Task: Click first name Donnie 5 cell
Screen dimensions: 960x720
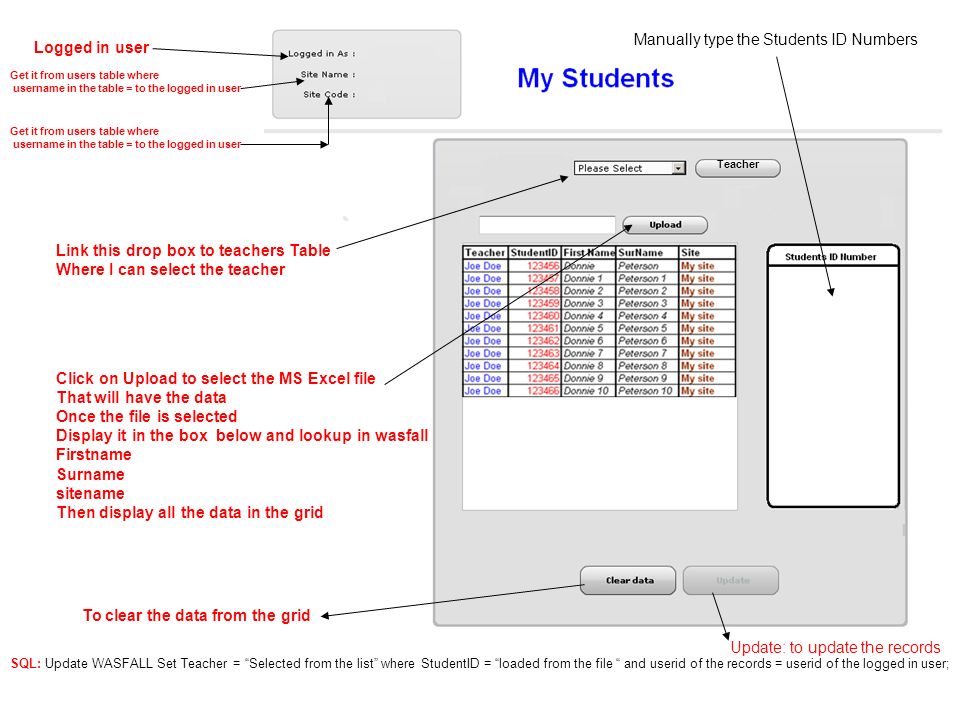Action: 588,328
